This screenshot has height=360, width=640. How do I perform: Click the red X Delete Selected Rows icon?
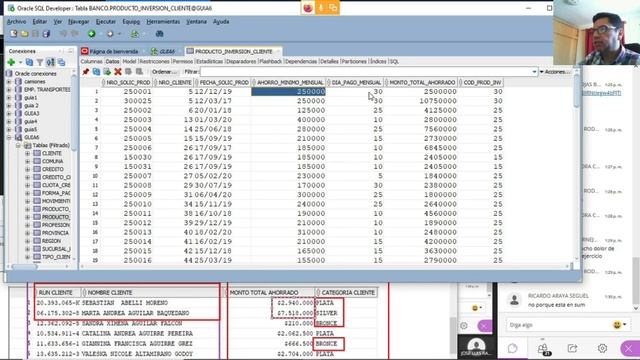pyautogui.click(x=118, y=72)
